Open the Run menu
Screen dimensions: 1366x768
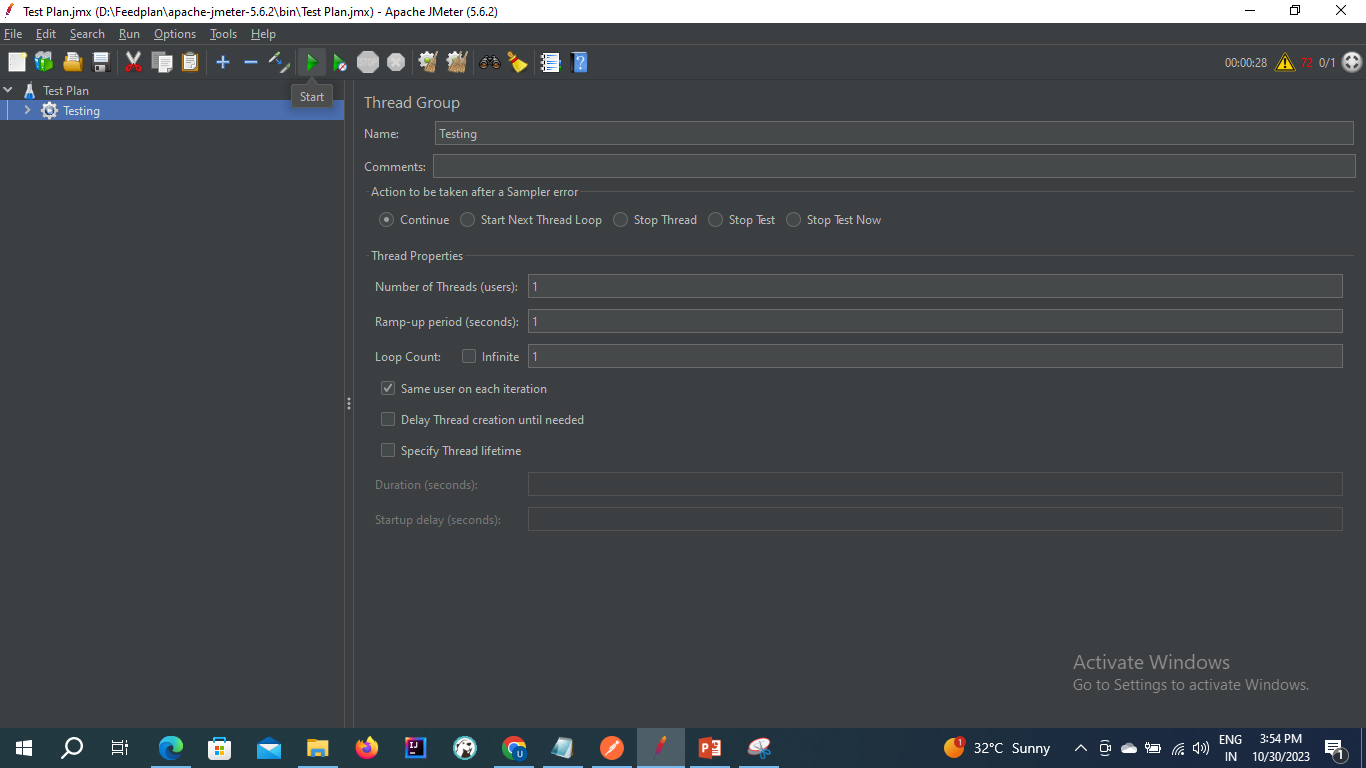(x=129, y=34)
